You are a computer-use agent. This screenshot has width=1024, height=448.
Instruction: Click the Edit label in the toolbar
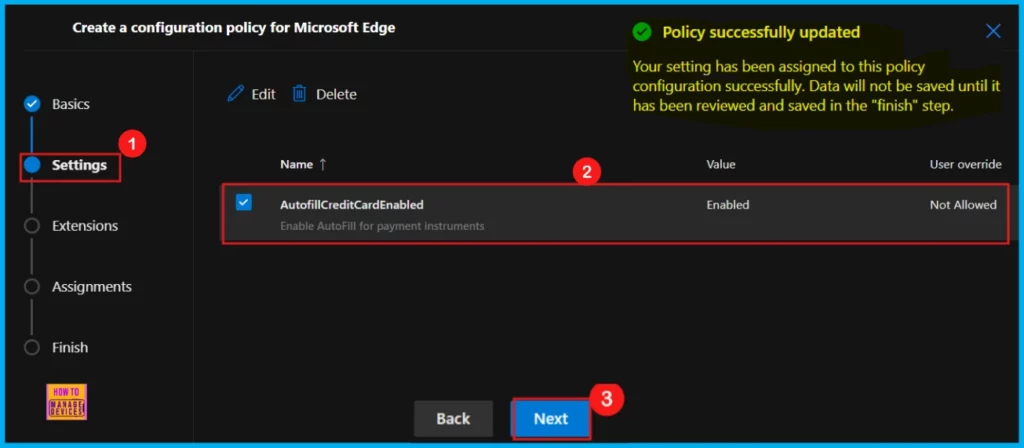263,94
